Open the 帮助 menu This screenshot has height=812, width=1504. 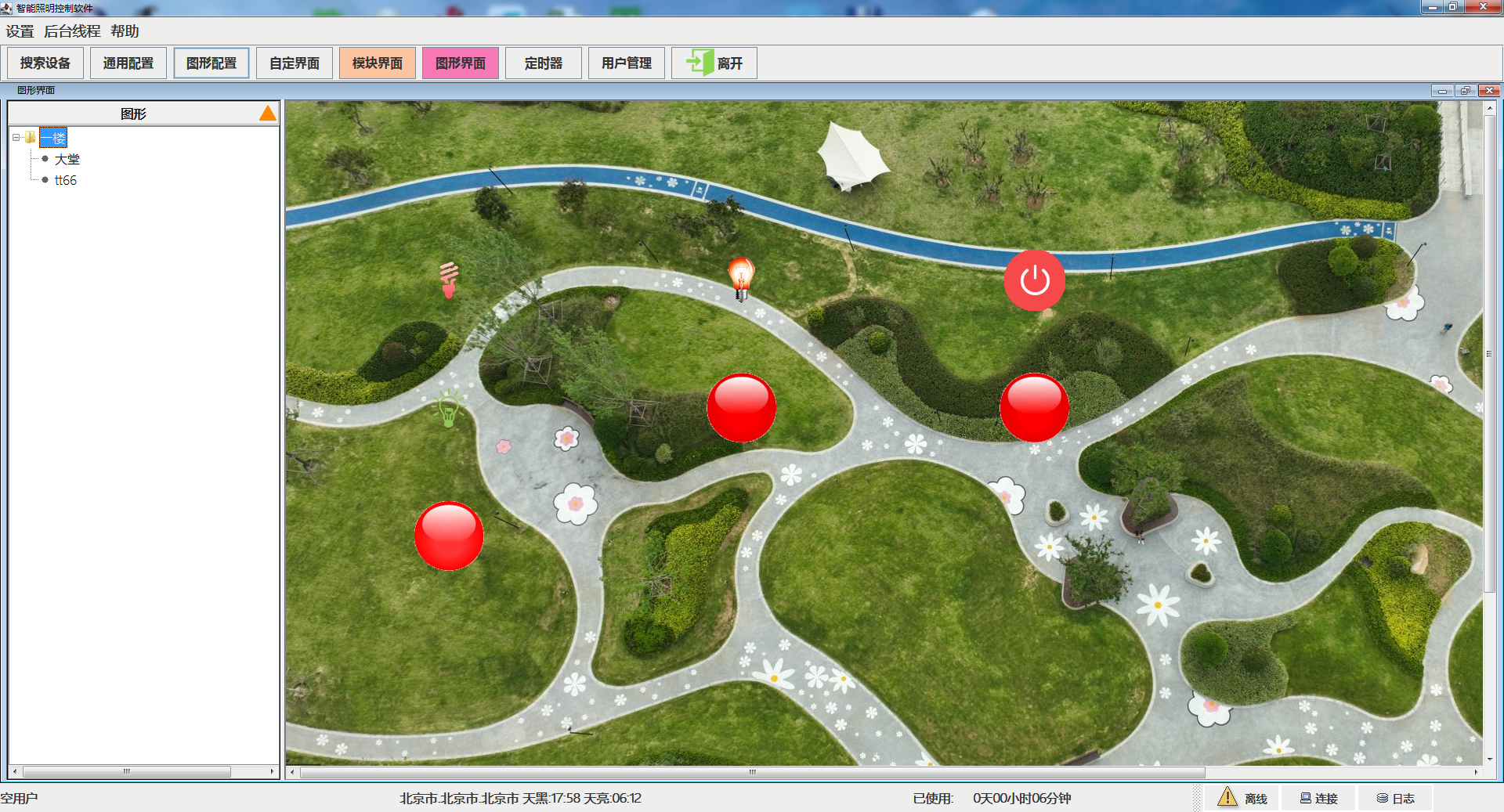125,31
